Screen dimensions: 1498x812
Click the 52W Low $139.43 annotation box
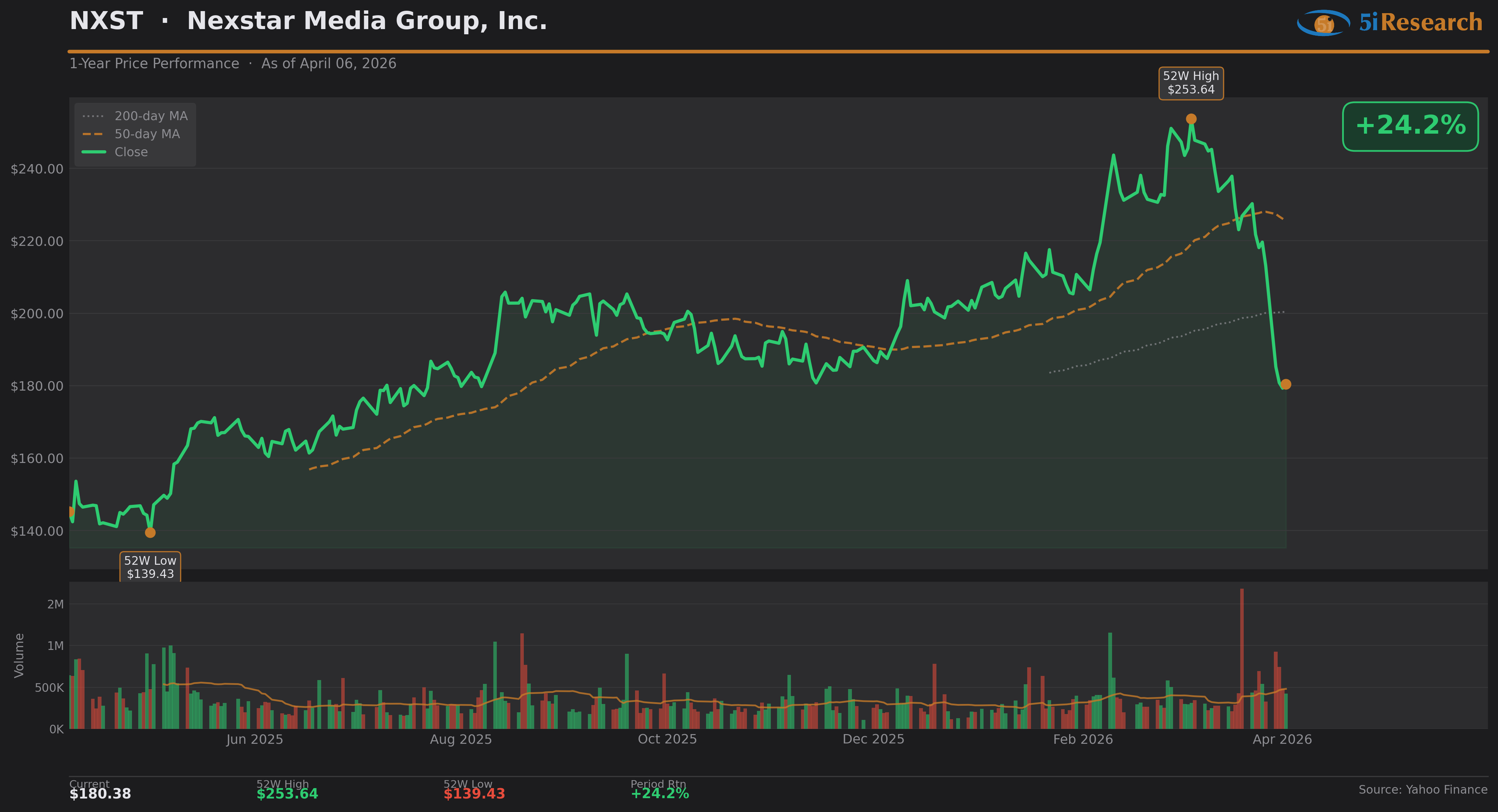(x=150, y=567)
